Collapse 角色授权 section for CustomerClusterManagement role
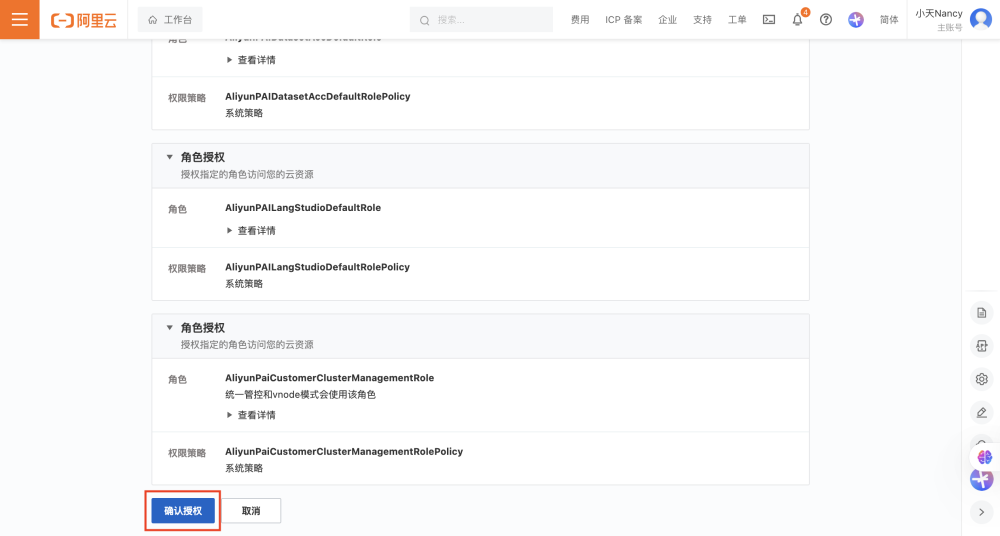The width and height of the screenshot is (1000, 536). click(170, 327)
